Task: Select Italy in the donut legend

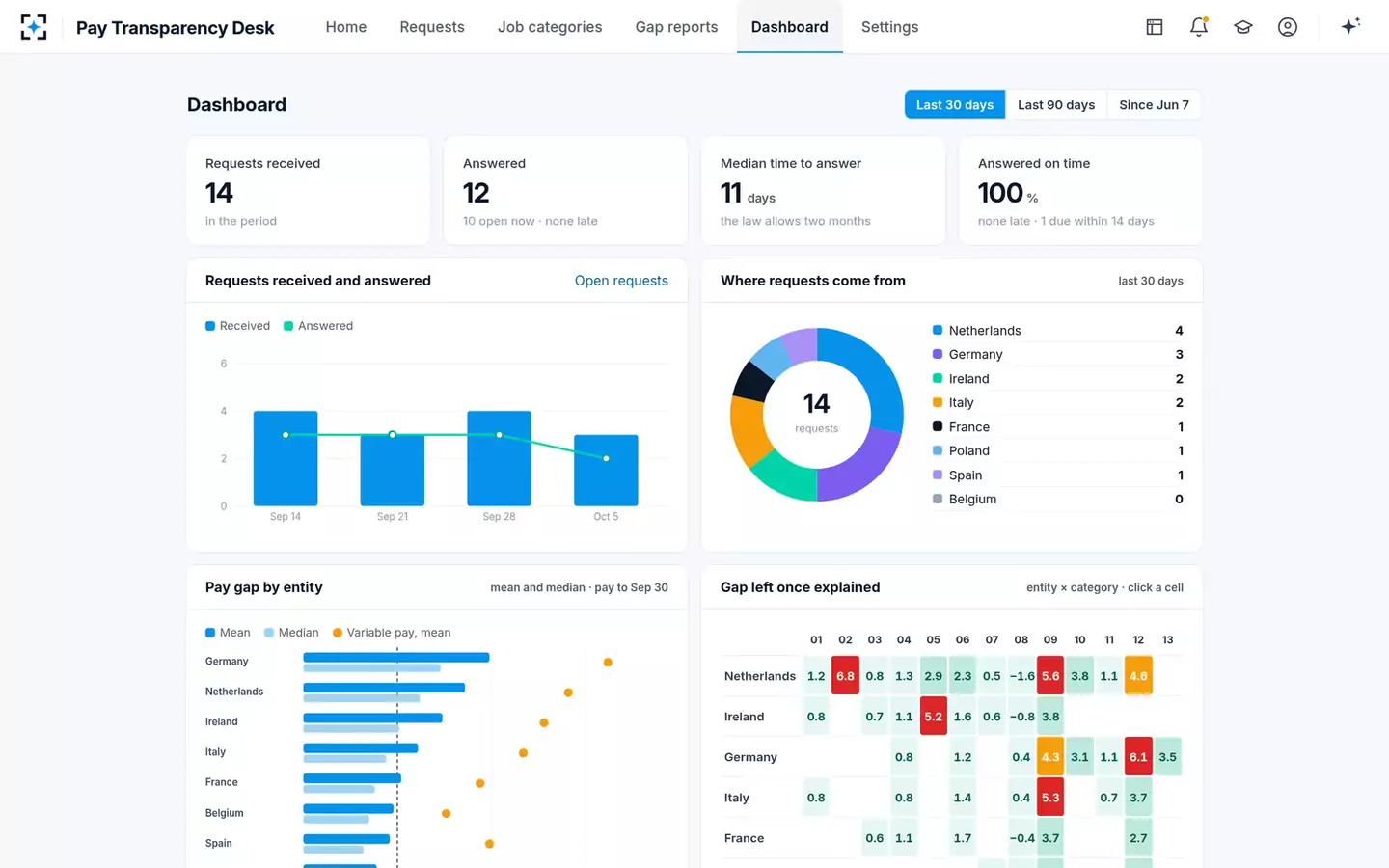Action: (1058, 403)
